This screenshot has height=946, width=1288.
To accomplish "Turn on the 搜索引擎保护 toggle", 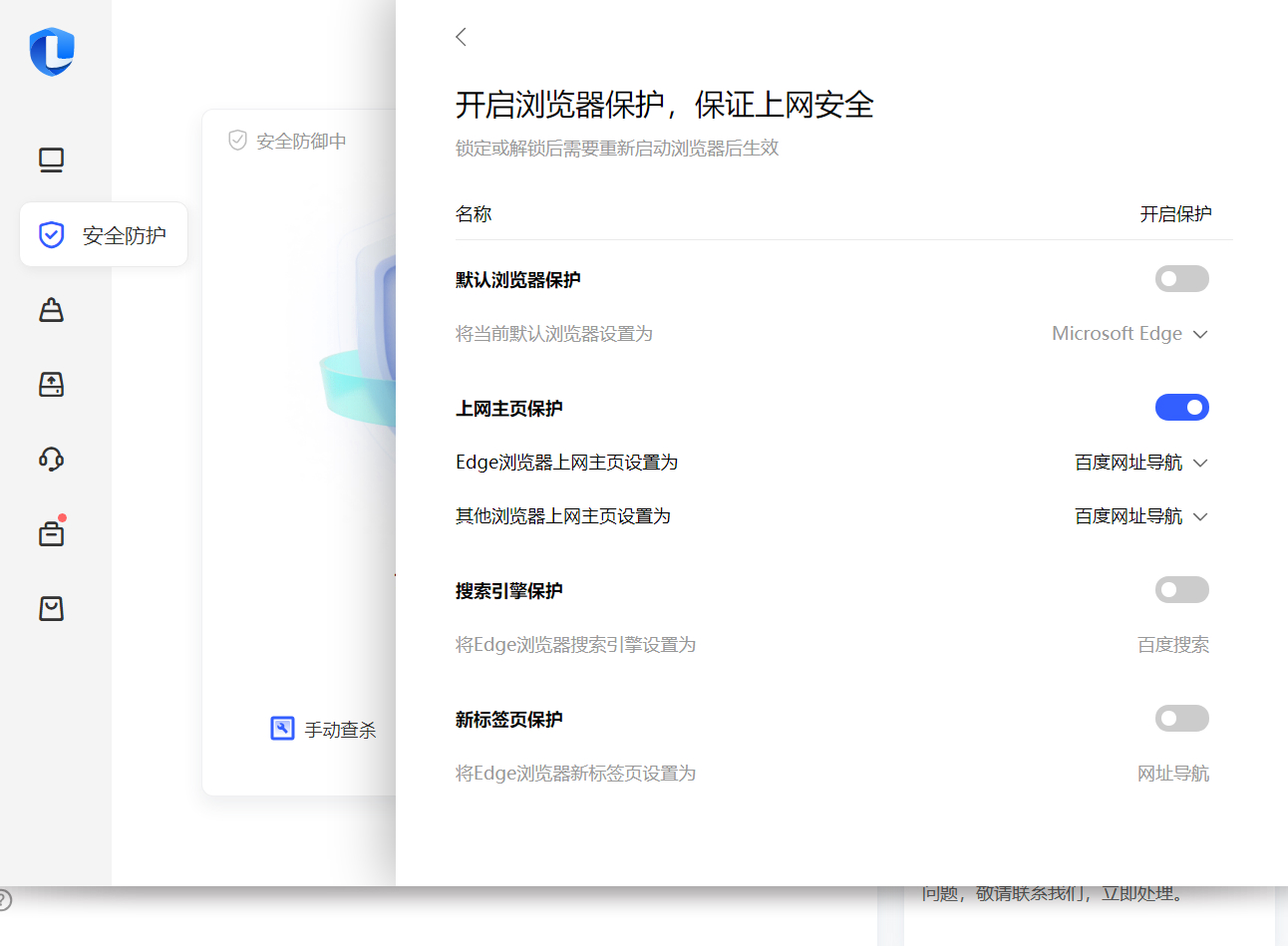I will point(1181,590).
